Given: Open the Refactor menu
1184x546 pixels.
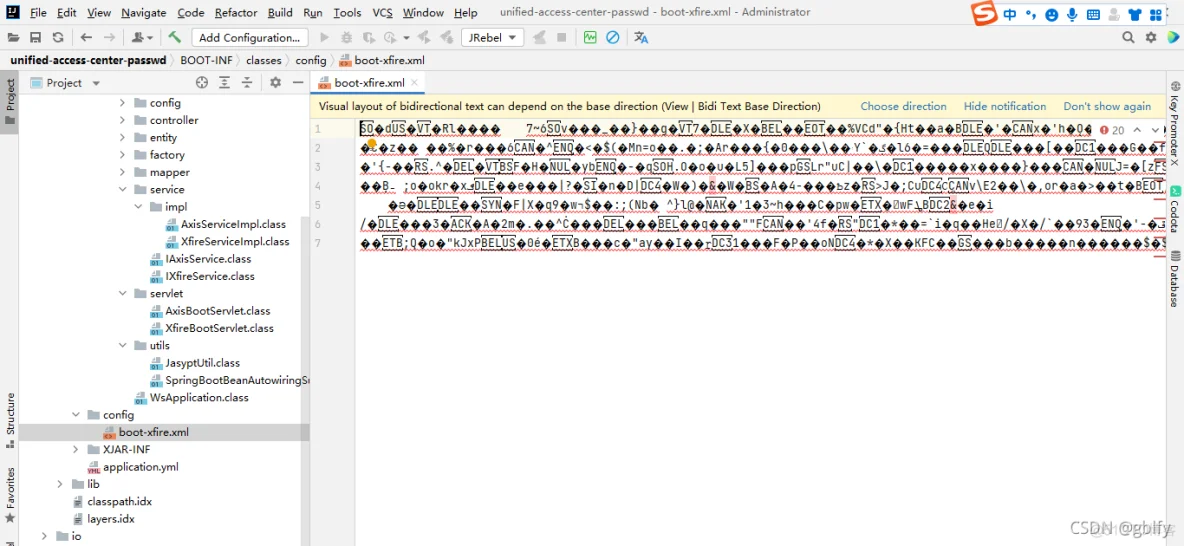Looking at the screenshot, I should [236, 13].
